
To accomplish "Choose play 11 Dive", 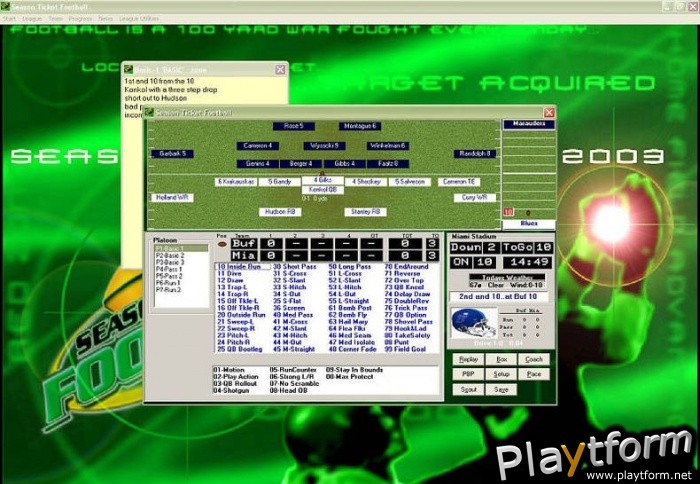I will pyautogui.click(x=229, y=273).
